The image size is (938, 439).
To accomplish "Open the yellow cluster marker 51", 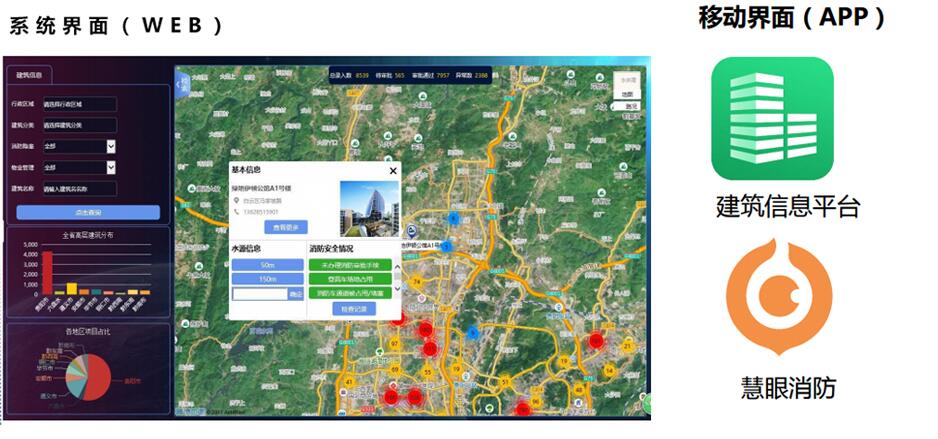I will click(505, 382).
